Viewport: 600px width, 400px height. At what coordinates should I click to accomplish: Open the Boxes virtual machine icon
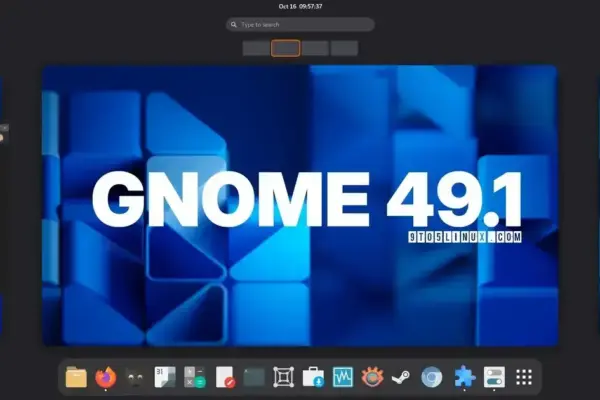[284, 377]
